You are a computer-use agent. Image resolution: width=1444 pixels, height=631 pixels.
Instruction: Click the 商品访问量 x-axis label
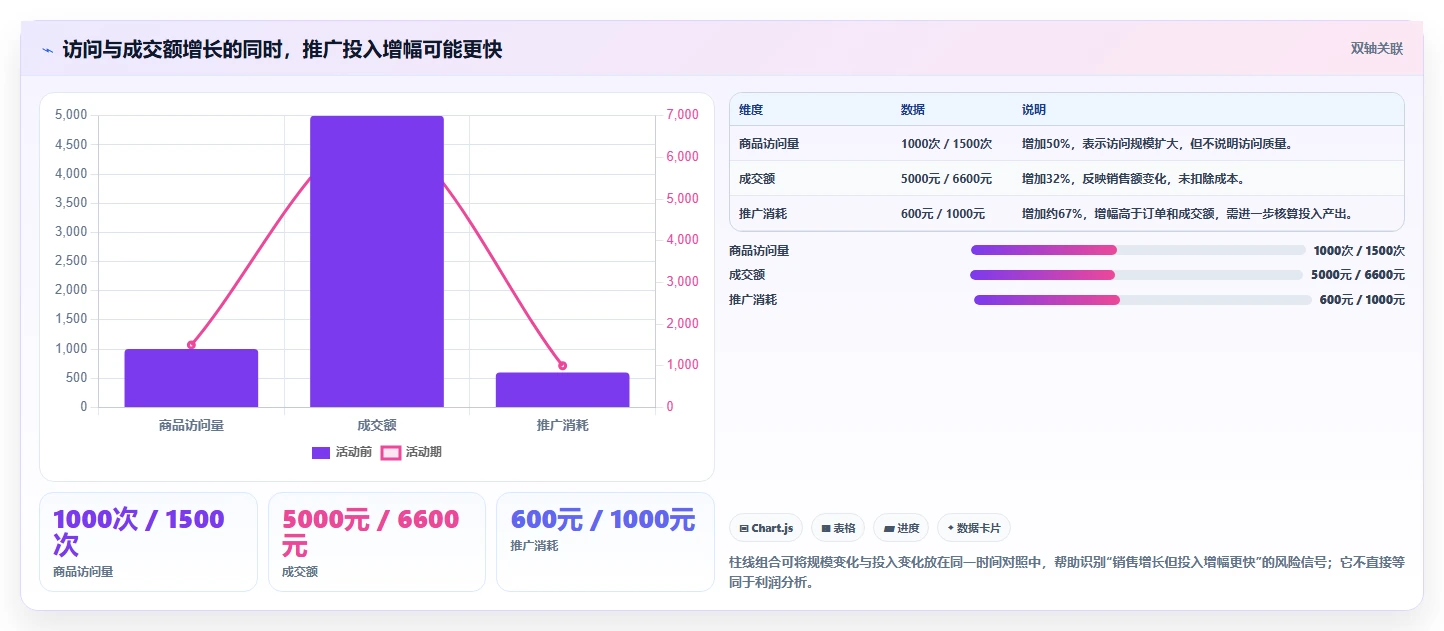tap(191, 425)
